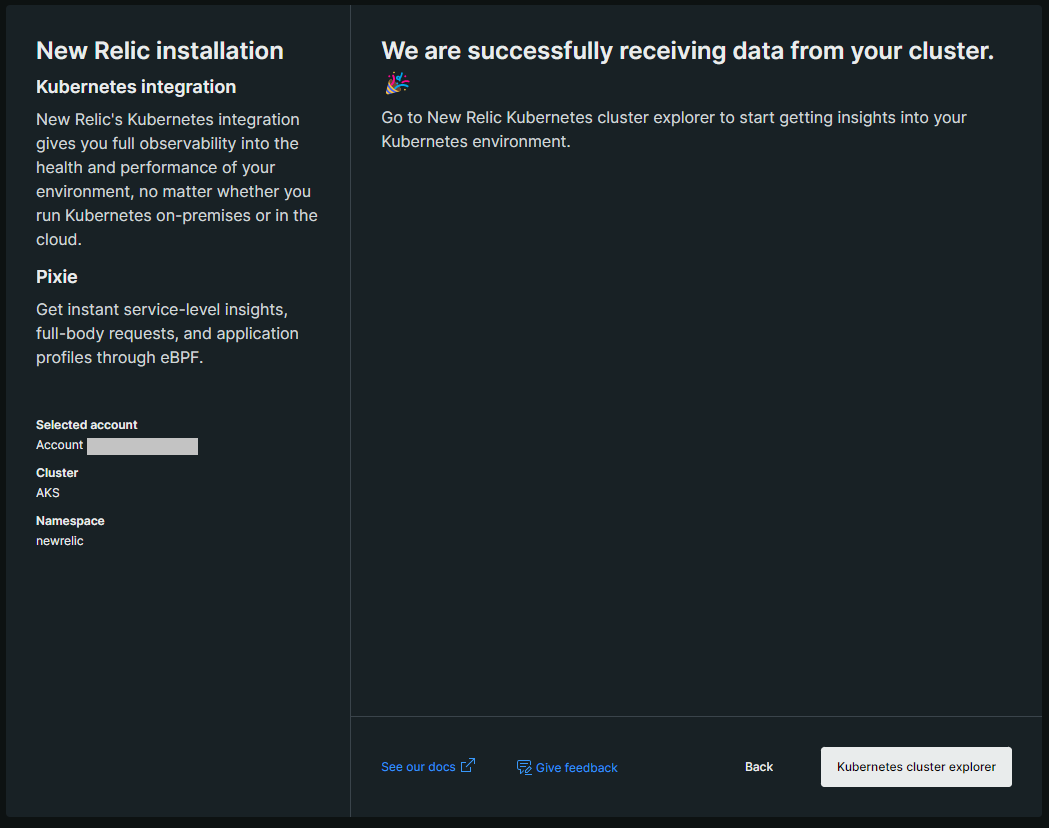
Task: Click the Cluster label
Action: click(57, 473)
